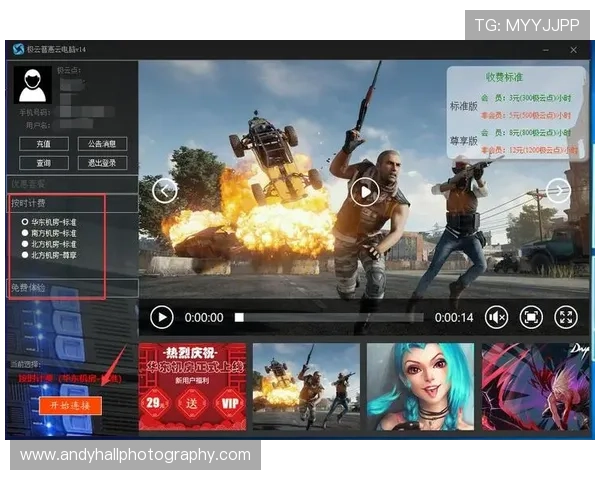Click the orange 开始连接 button

[x=65, y=405]
